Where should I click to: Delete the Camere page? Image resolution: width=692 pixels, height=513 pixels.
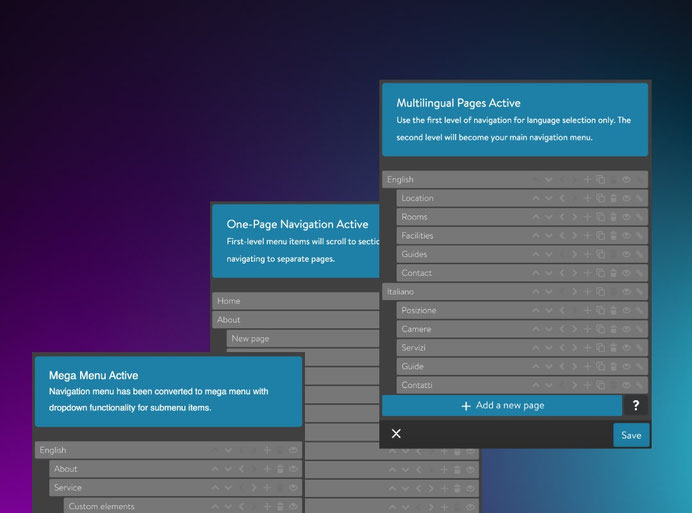pyautogui.click(x=613, y=329)
